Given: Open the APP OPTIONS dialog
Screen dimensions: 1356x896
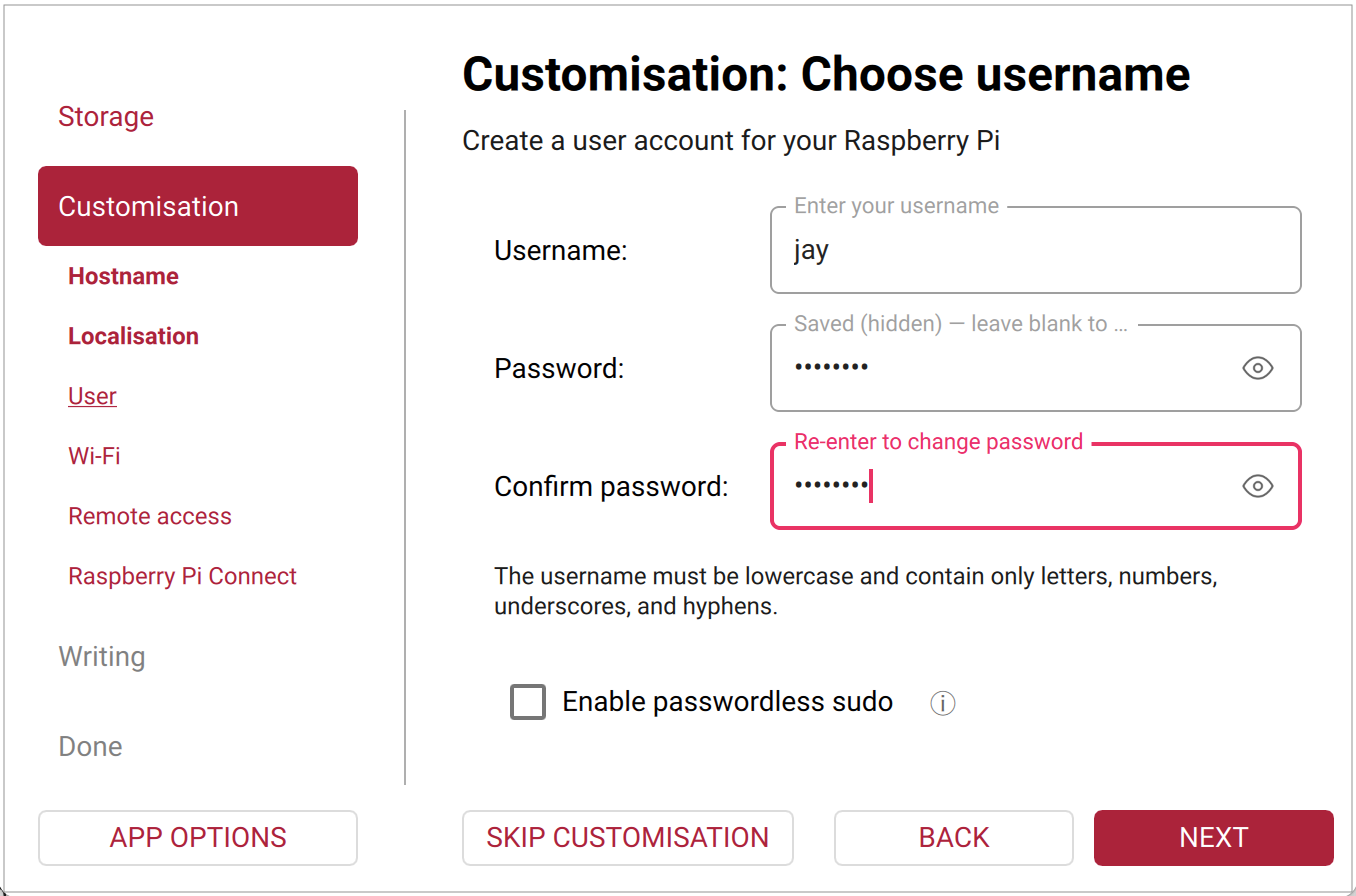Looking at the screenshot, I should [x=197, y=838].
